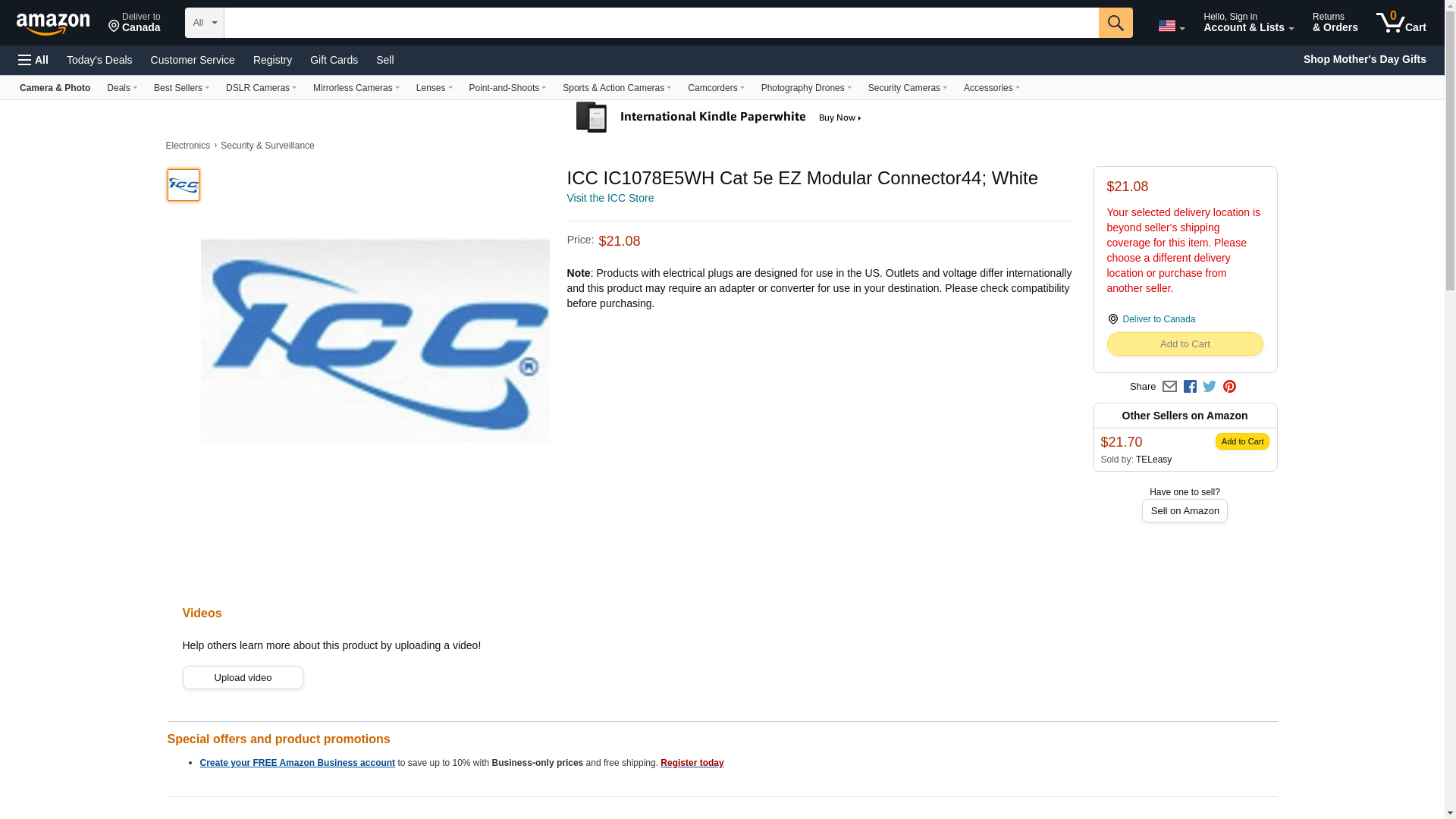Open Today's Deals in navigation
Screen dimensions: 1456x819
coord(99,60)
